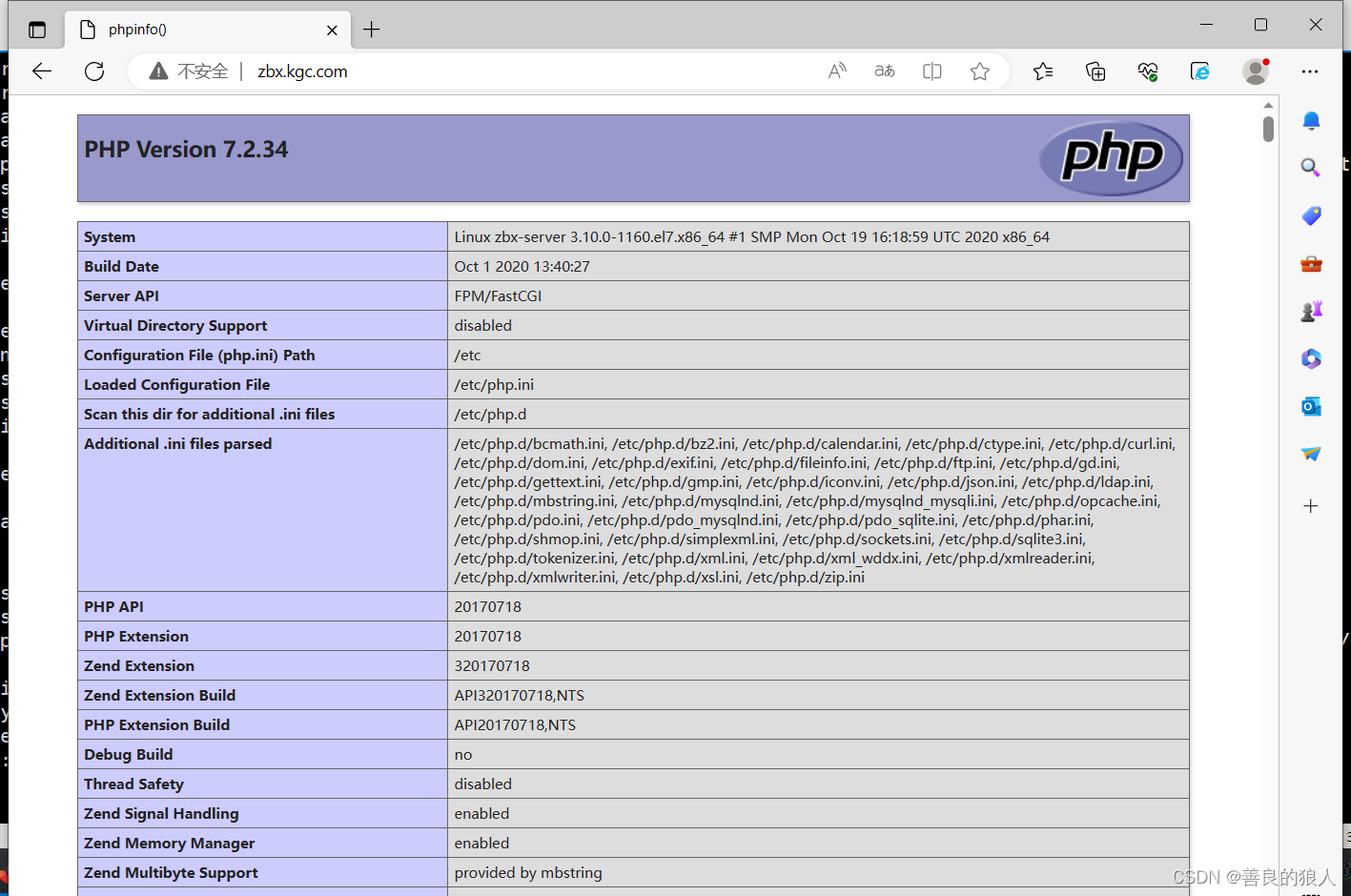Image resolution: width=1351 pixels, height=896 pixels.
Task: Click Zend Extension value 320170718
Action: 492,666
